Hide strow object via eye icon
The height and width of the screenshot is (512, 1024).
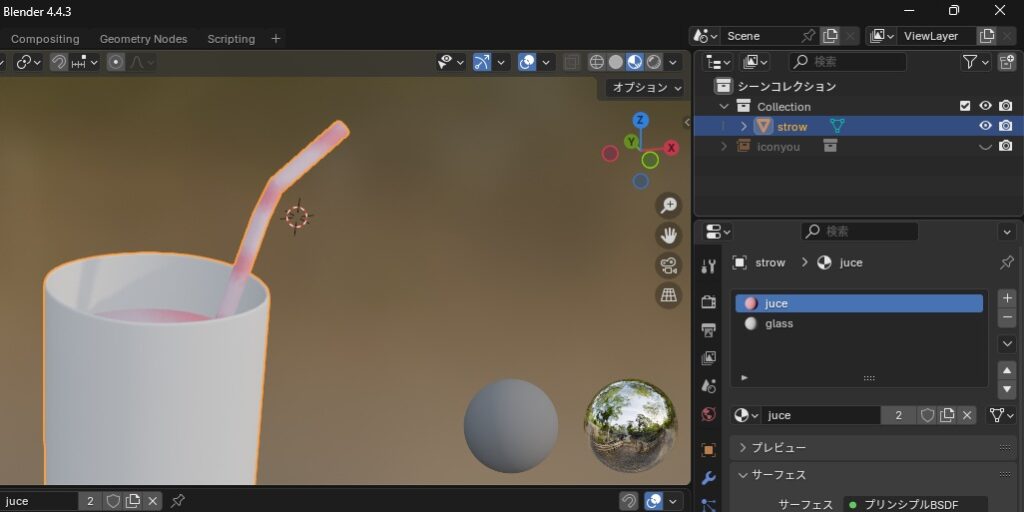coord(985,126)
